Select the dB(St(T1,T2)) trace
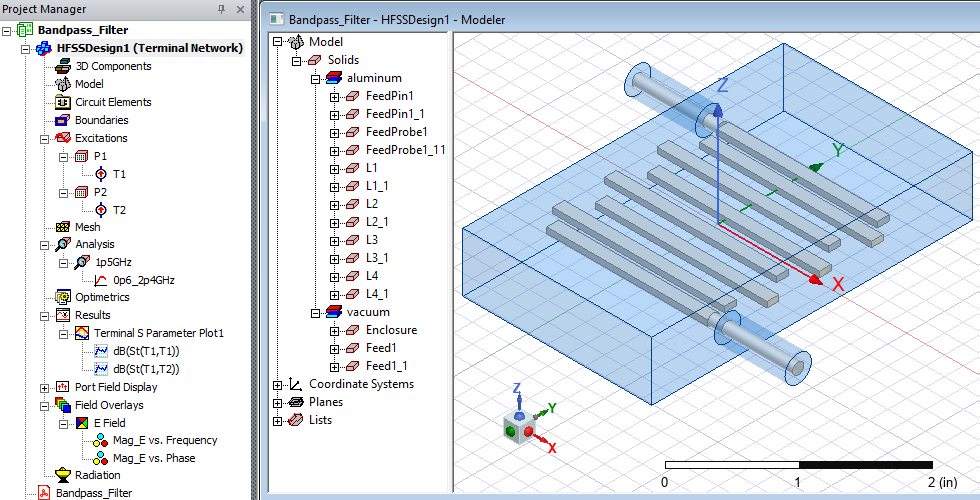The width and height of the screenshot is (980, 500). [x=146, y=369]
